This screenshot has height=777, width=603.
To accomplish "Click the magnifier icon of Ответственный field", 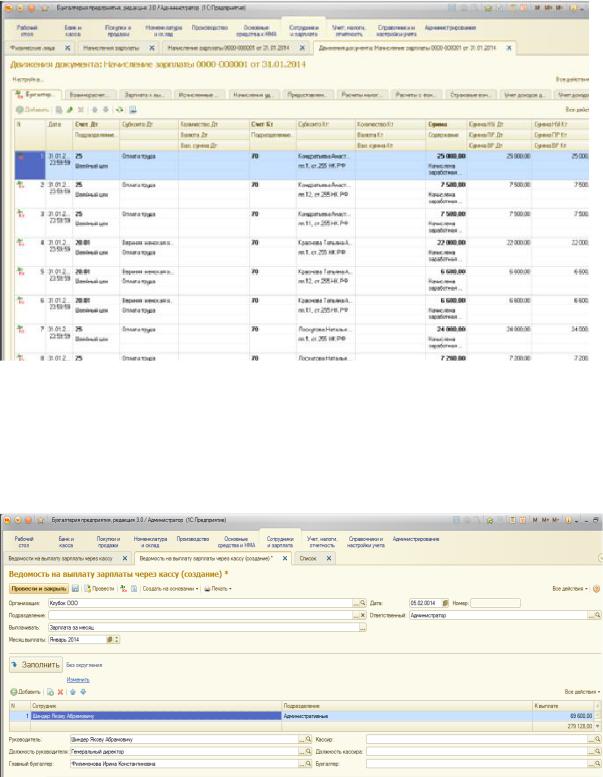I will tap(598, 615).
